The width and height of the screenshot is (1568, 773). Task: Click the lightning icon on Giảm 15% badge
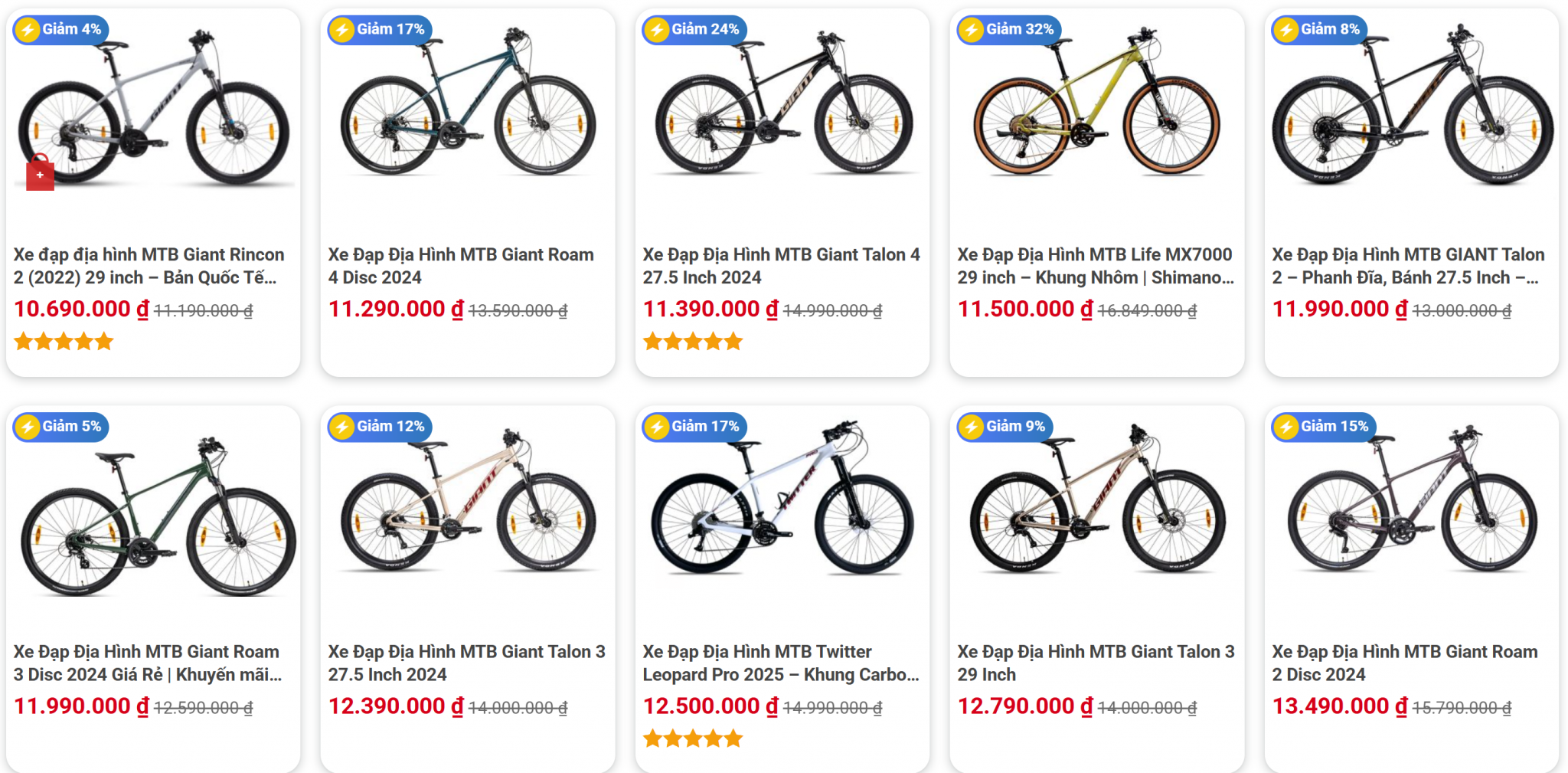pos(1286,427)
